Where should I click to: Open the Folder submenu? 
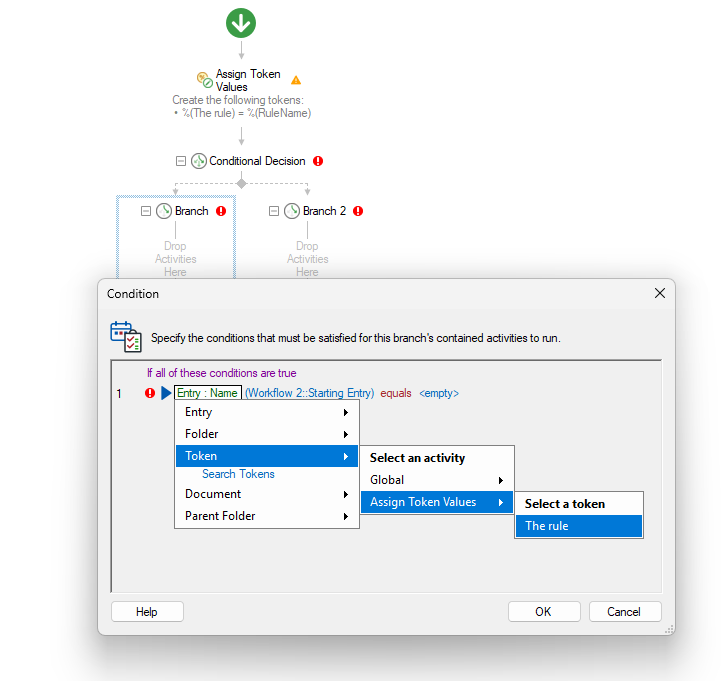tap(267, 434)
